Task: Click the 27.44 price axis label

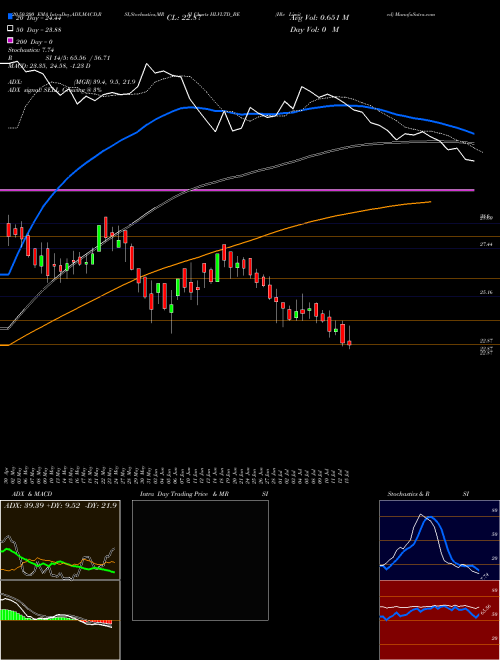Action: click(x=486, y=244)
